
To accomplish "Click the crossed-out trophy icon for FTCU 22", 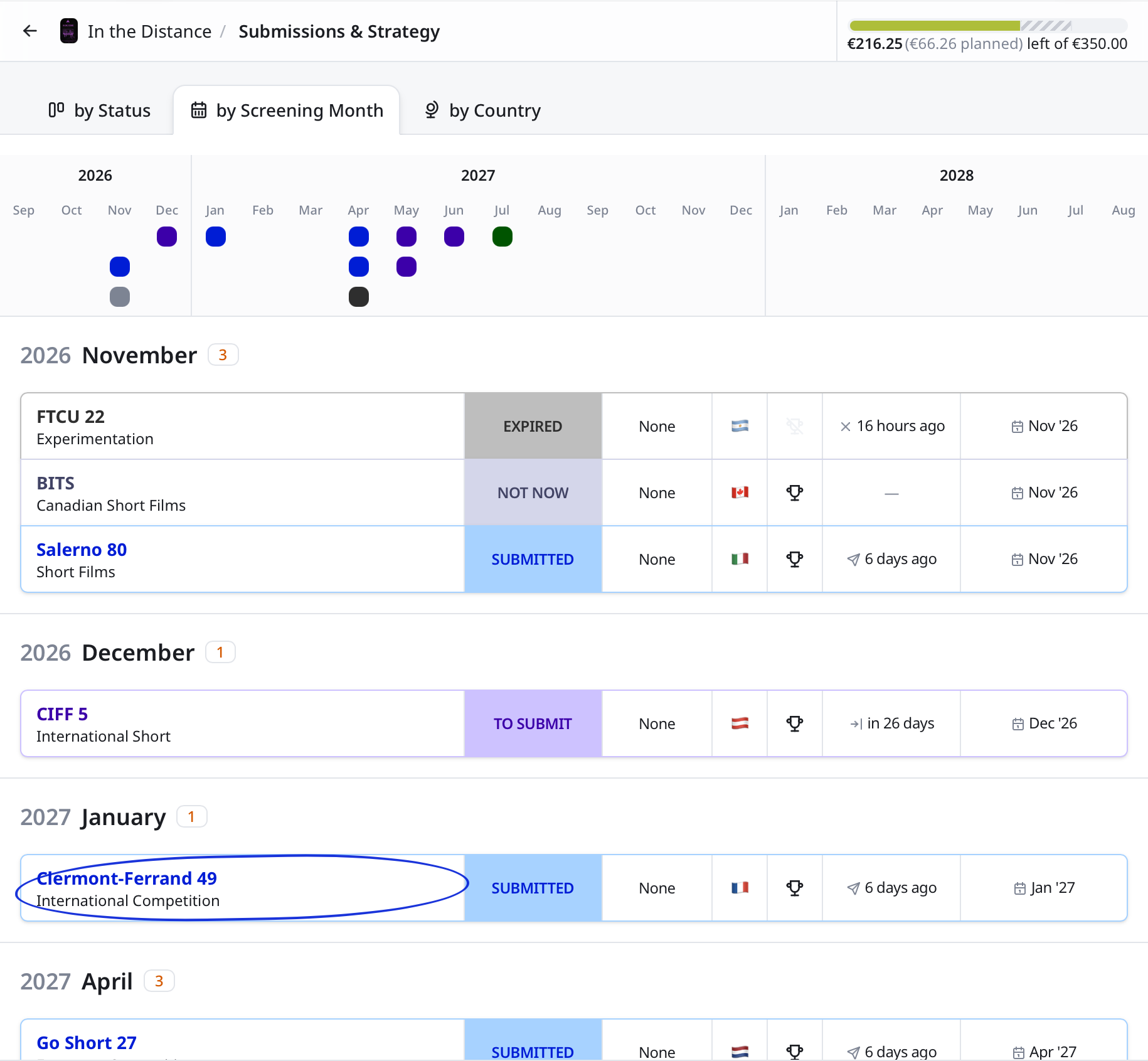I will tap(795, 427).
